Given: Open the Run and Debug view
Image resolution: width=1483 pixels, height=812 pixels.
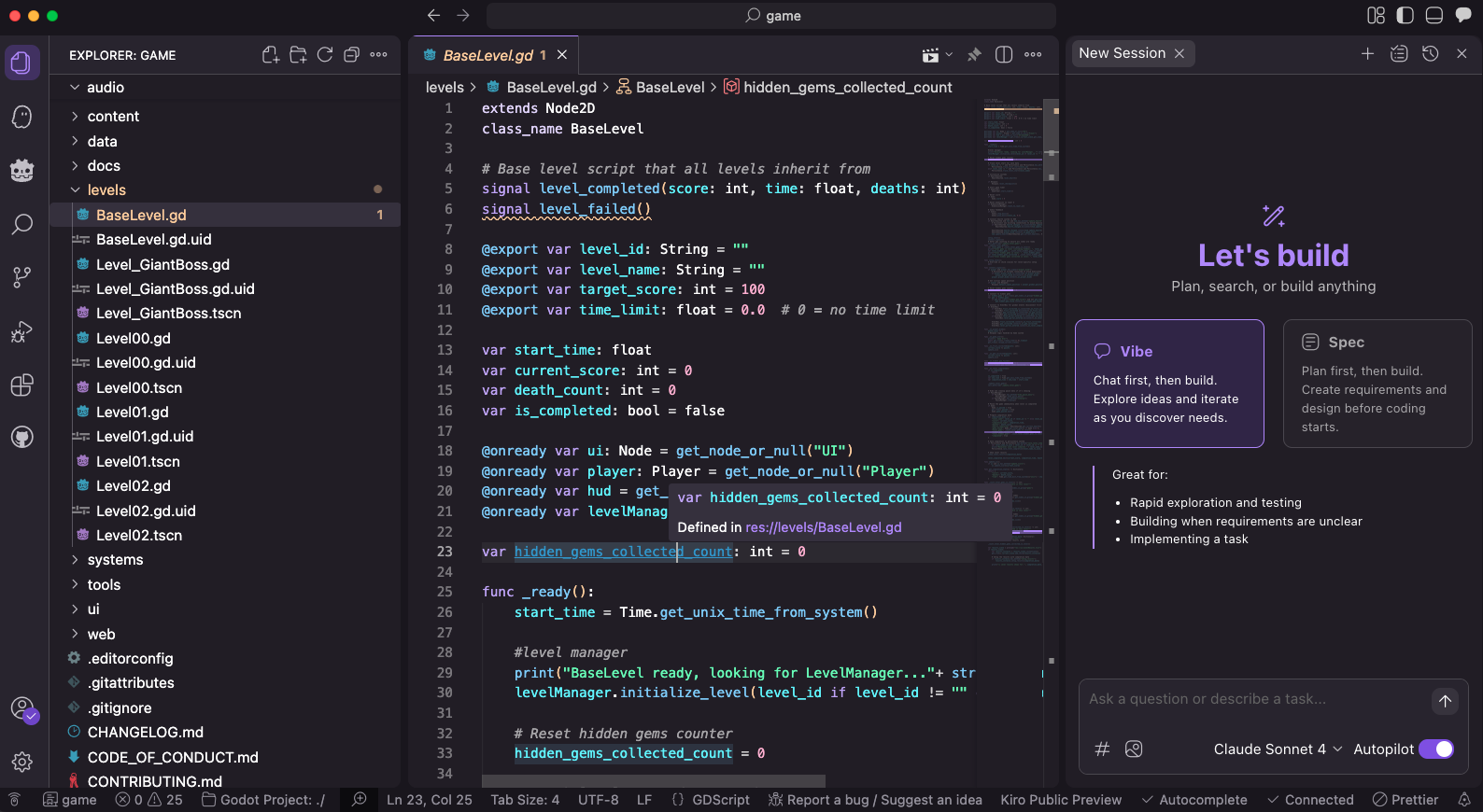Looking at the screenshot, I should click(22, 331).
